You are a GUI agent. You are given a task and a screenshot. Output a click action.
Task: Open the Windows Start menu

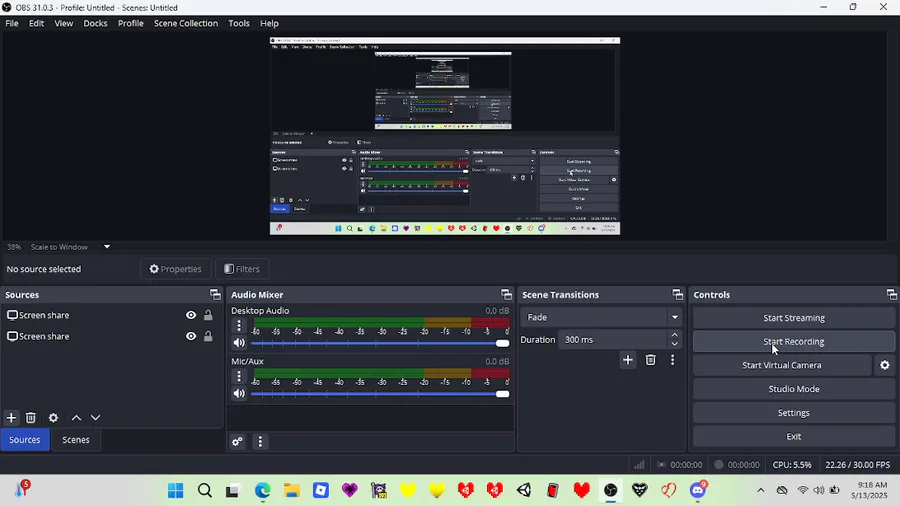coord(176,490)
